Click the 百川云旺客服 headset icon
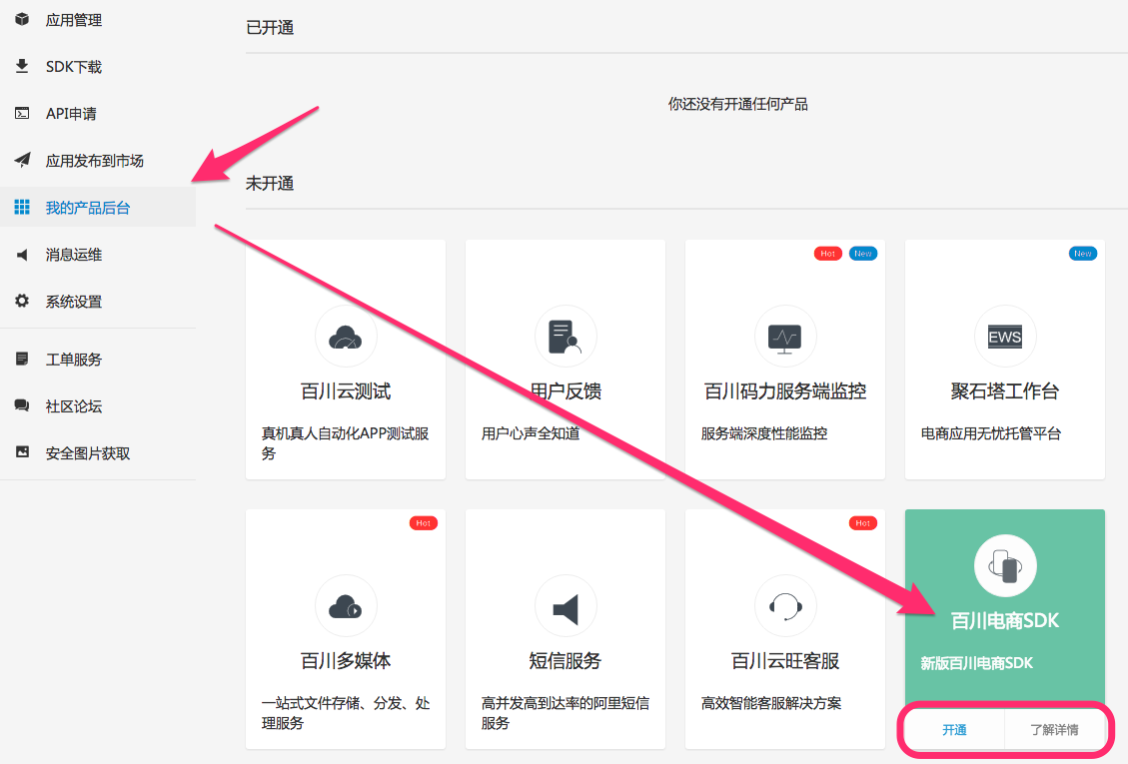1128x764 pixels. 785,606
